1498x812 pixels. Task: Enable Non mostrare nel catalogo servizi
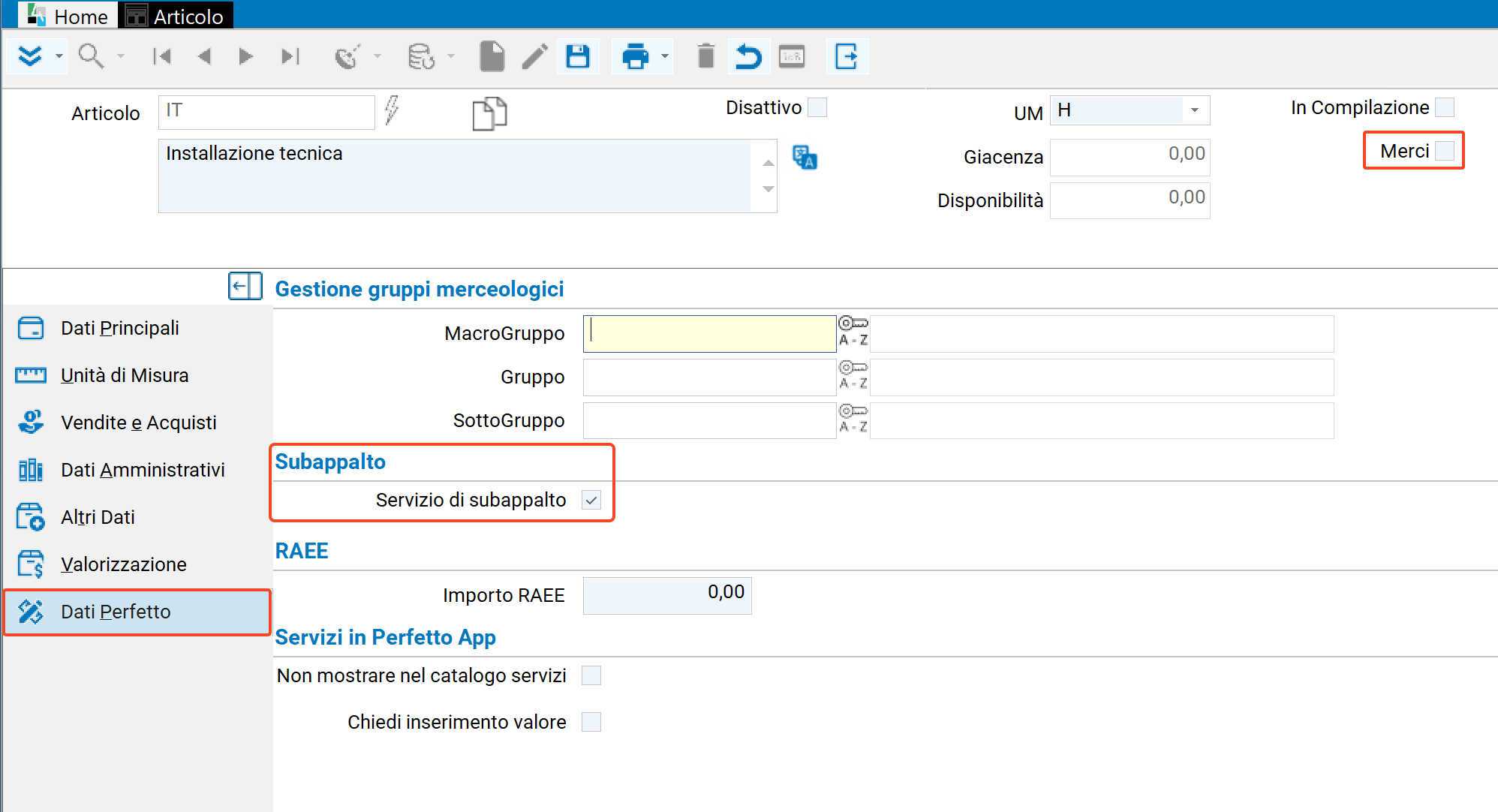(591, 675)
